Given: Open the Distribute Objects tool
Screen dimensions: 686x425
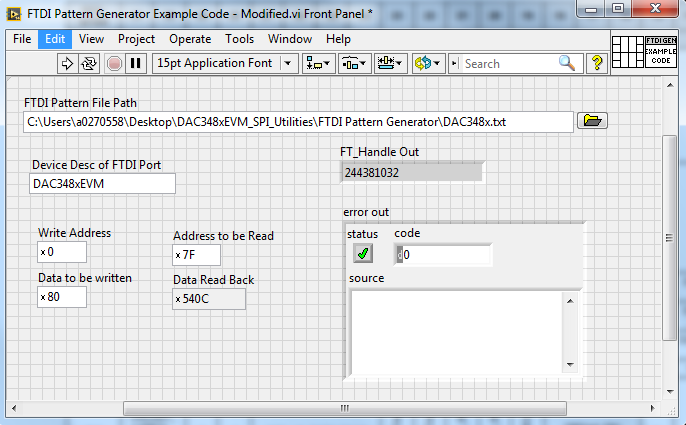Looking at the screenshot, I should point(354,64).
